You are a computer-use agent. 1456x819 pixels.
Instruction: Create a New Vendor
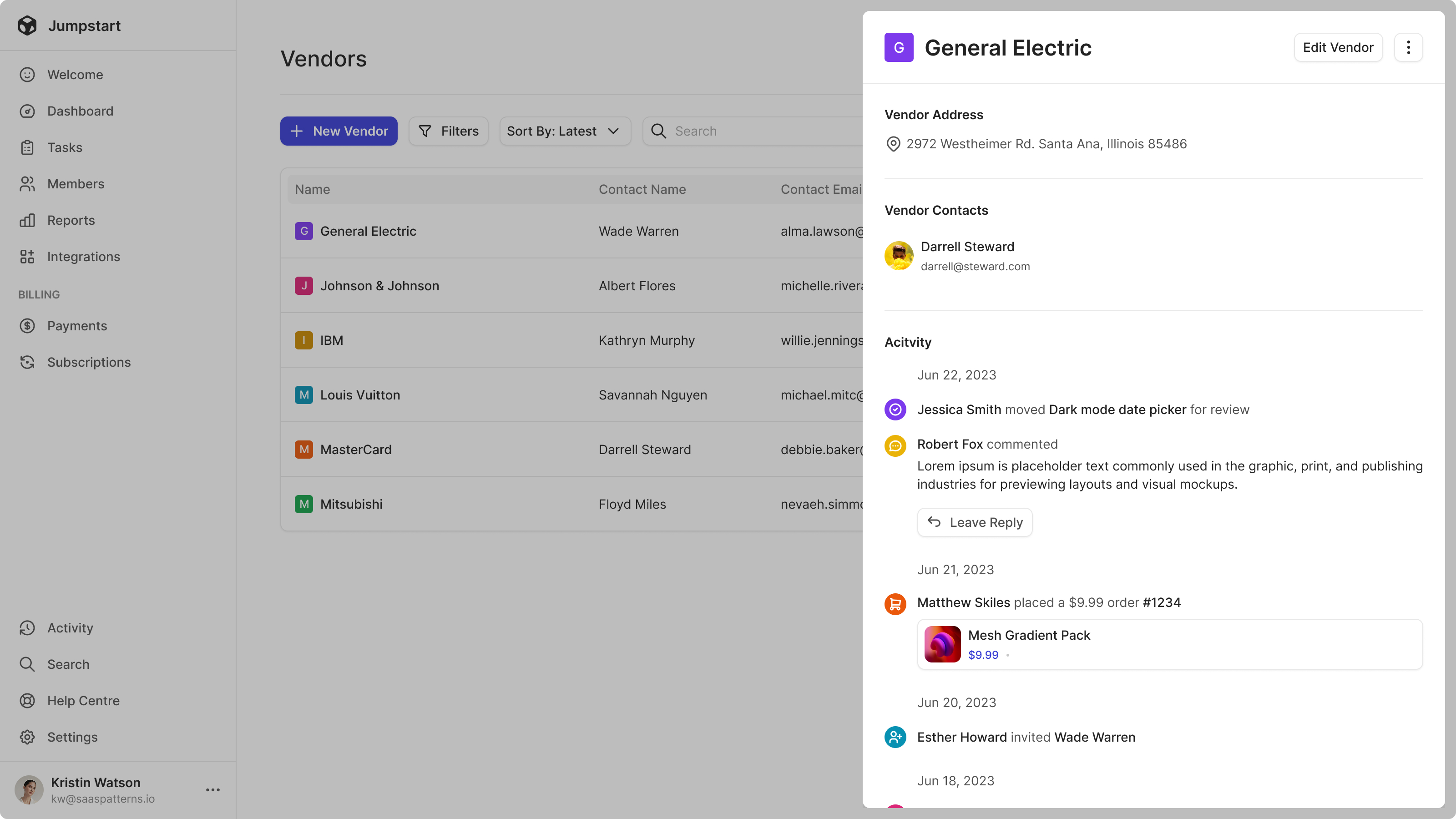(x=339, y=131)
